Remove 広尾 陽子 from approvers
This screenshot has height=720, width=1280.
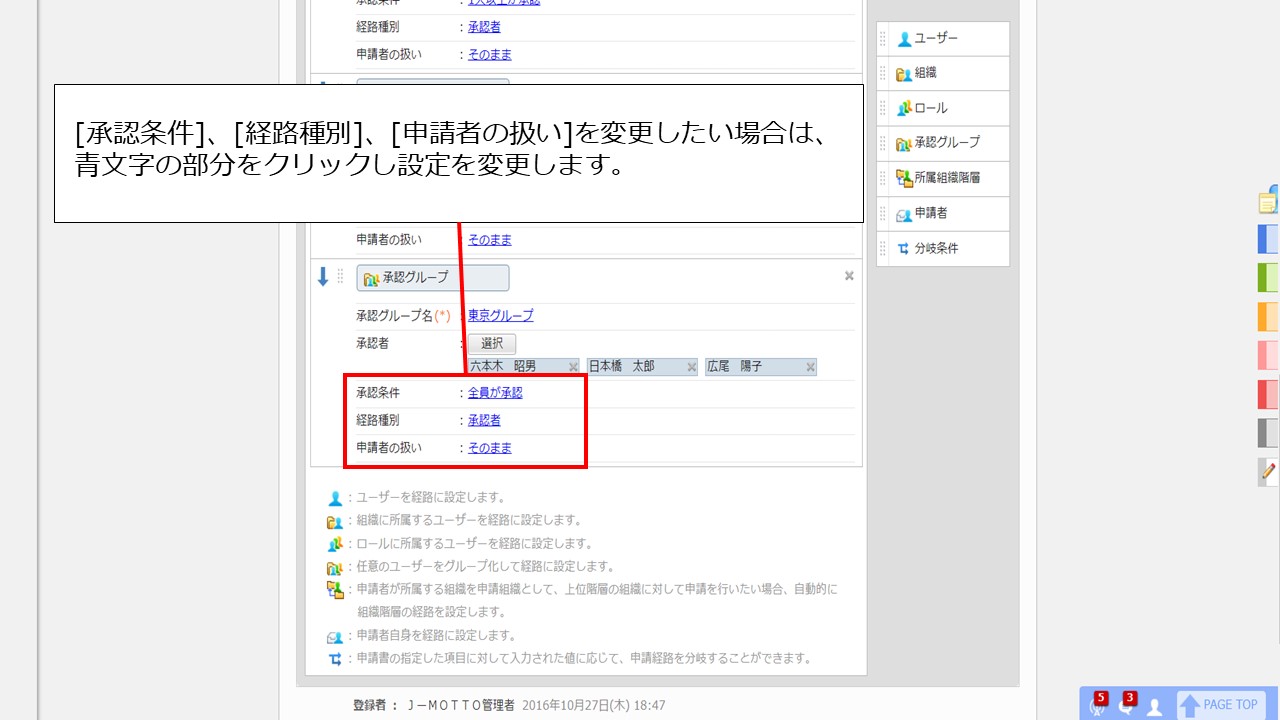click(810, 367)
